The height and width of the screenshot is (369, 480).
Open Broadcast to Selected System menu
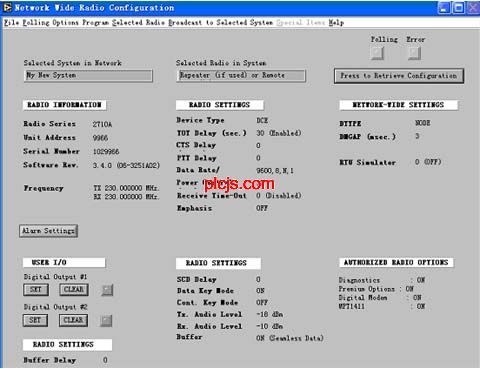pos(220,23)
